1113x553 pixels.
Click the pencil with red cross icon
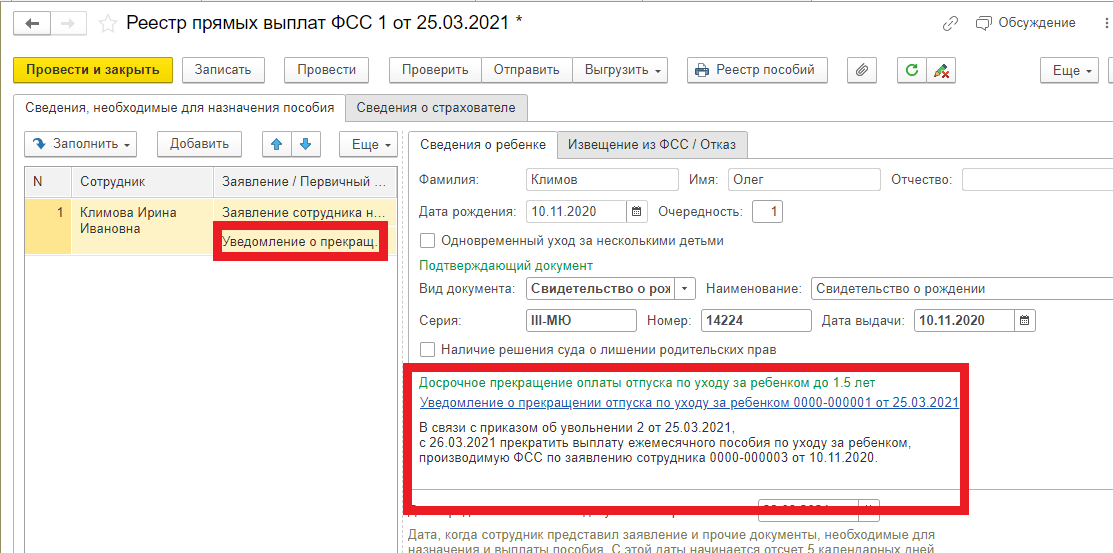coord(942,70)
